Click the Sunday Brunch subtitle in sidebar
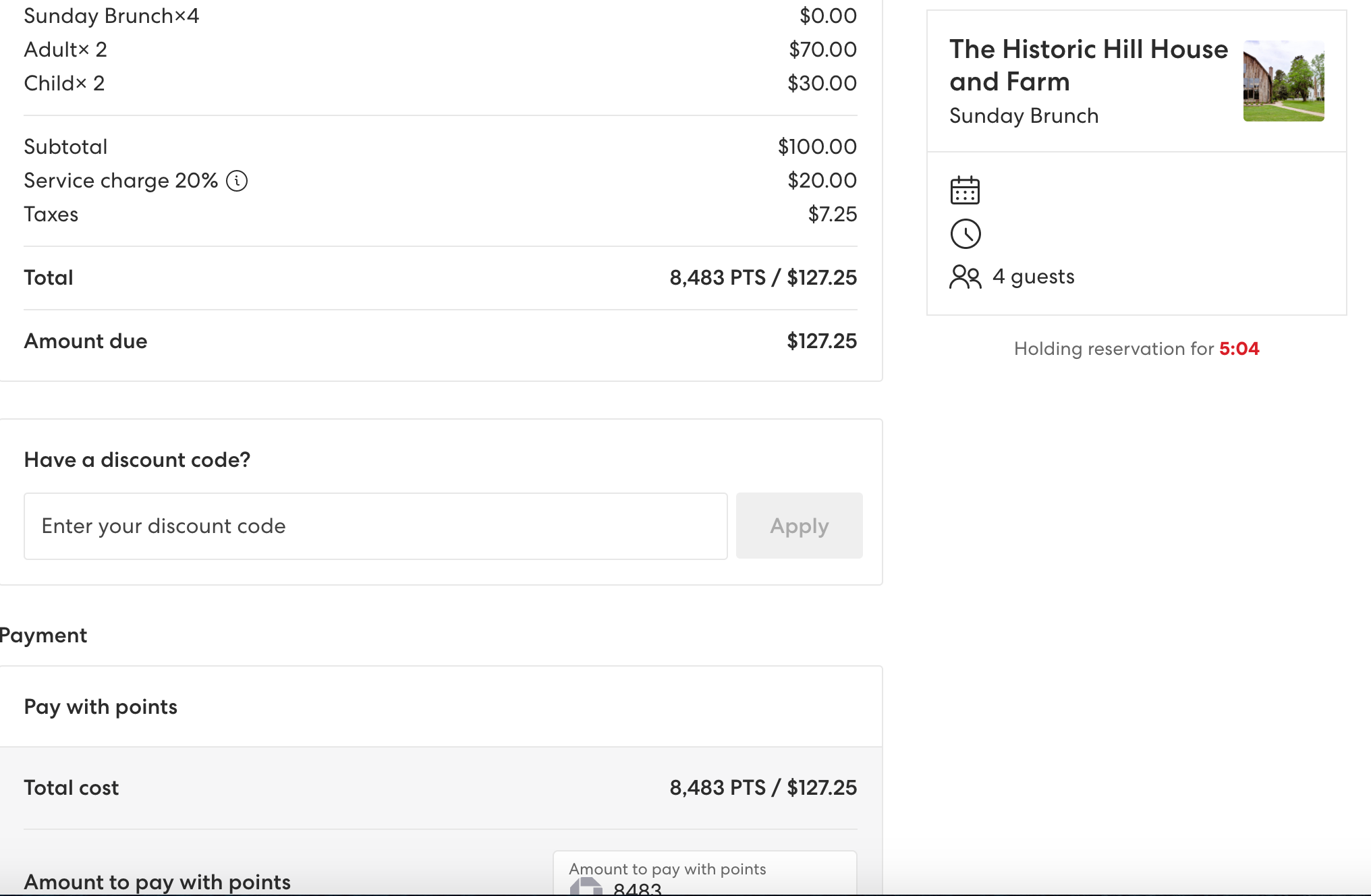 coord(1024,116)
